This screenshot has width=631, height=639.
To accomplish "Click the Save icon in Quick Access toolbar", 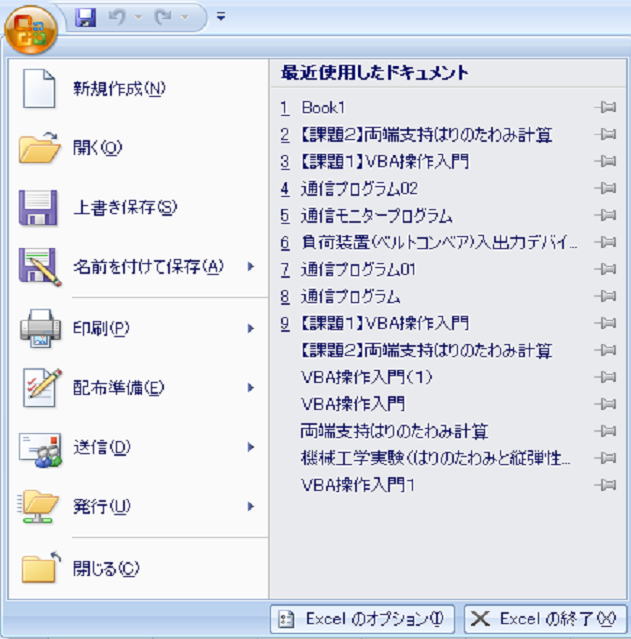I will coord(86,18).
